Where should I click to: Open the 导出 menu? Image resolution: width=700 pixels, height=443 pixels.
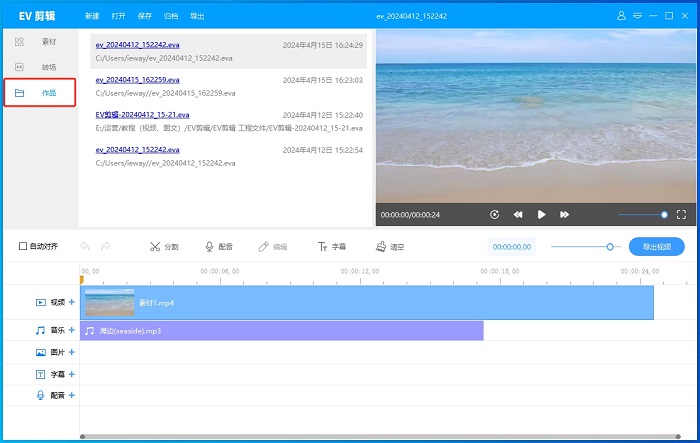coord(197,17)
